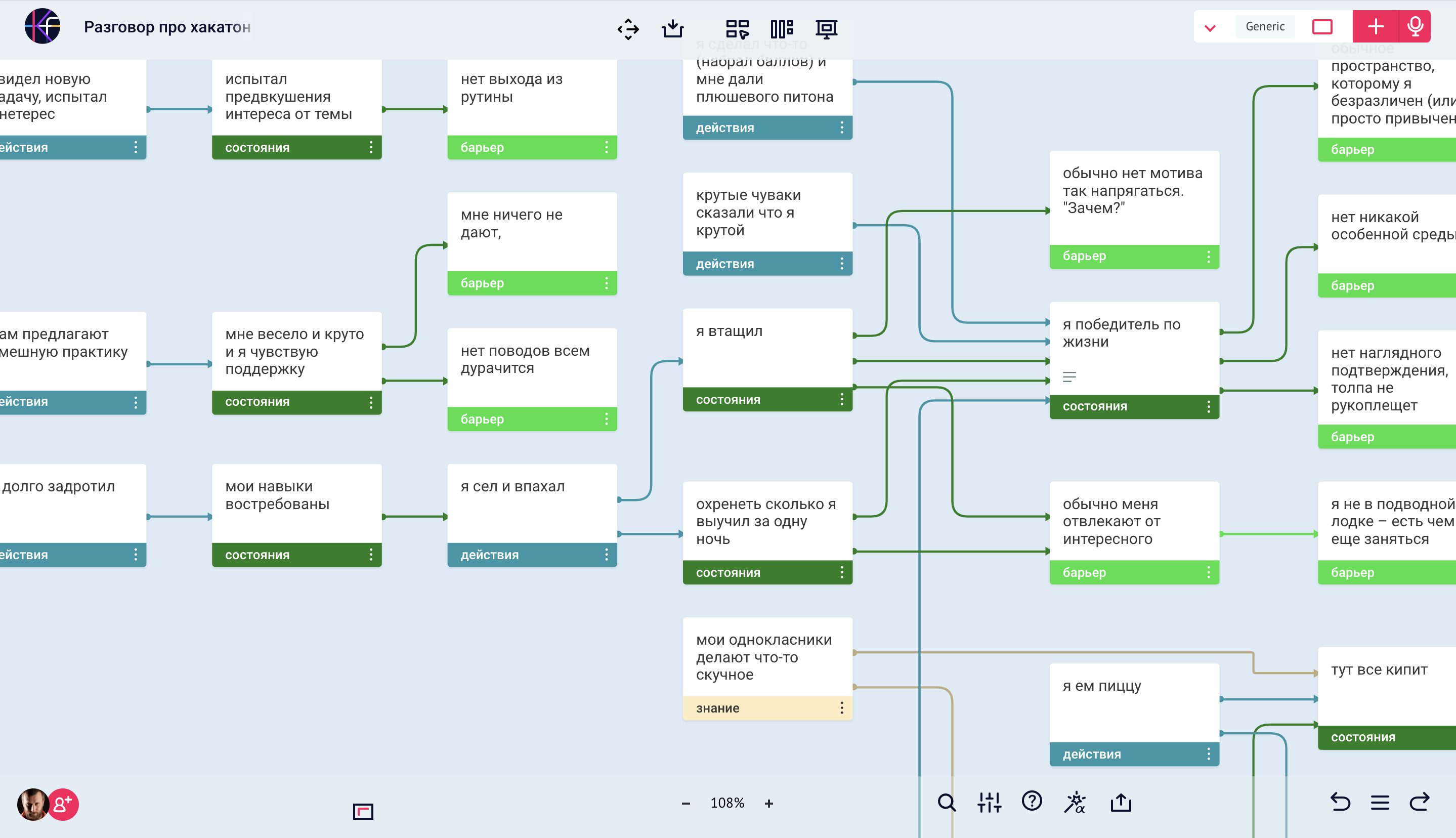
Task: Open the filter sliders settings icon
Action: (989, 802)
